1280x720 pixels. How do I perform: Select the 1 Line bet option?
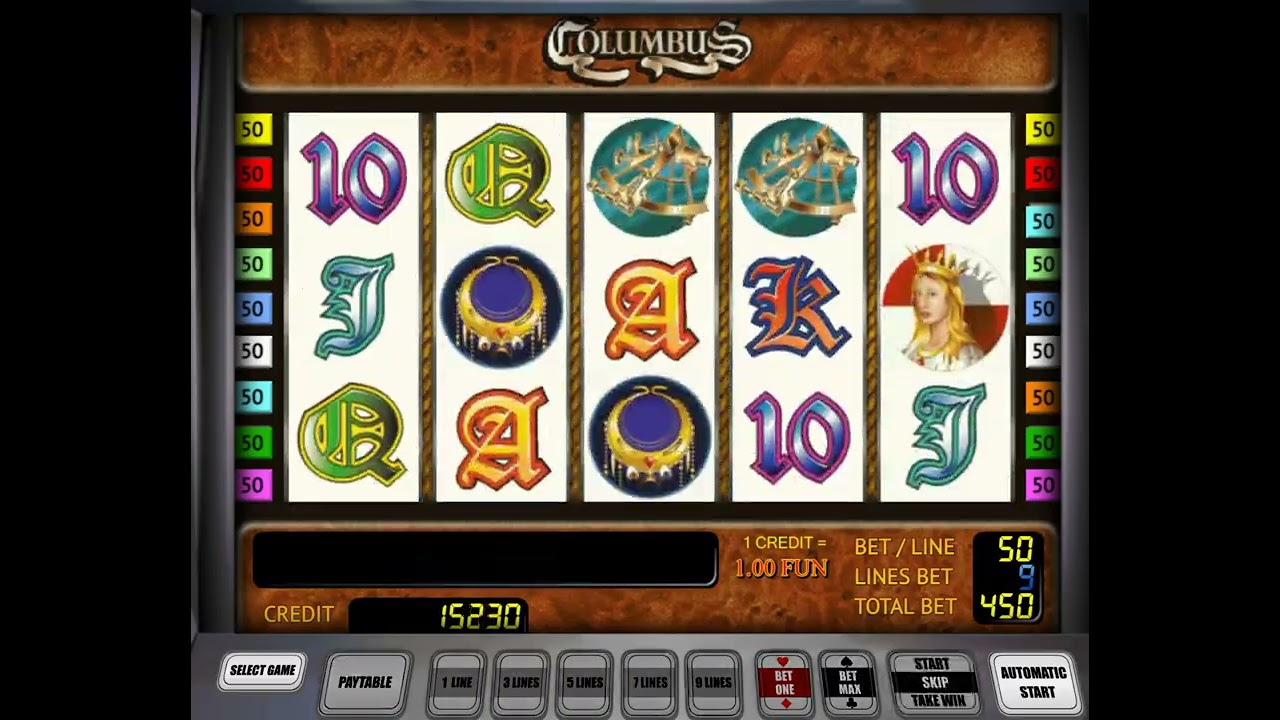(x=457, y=683)
